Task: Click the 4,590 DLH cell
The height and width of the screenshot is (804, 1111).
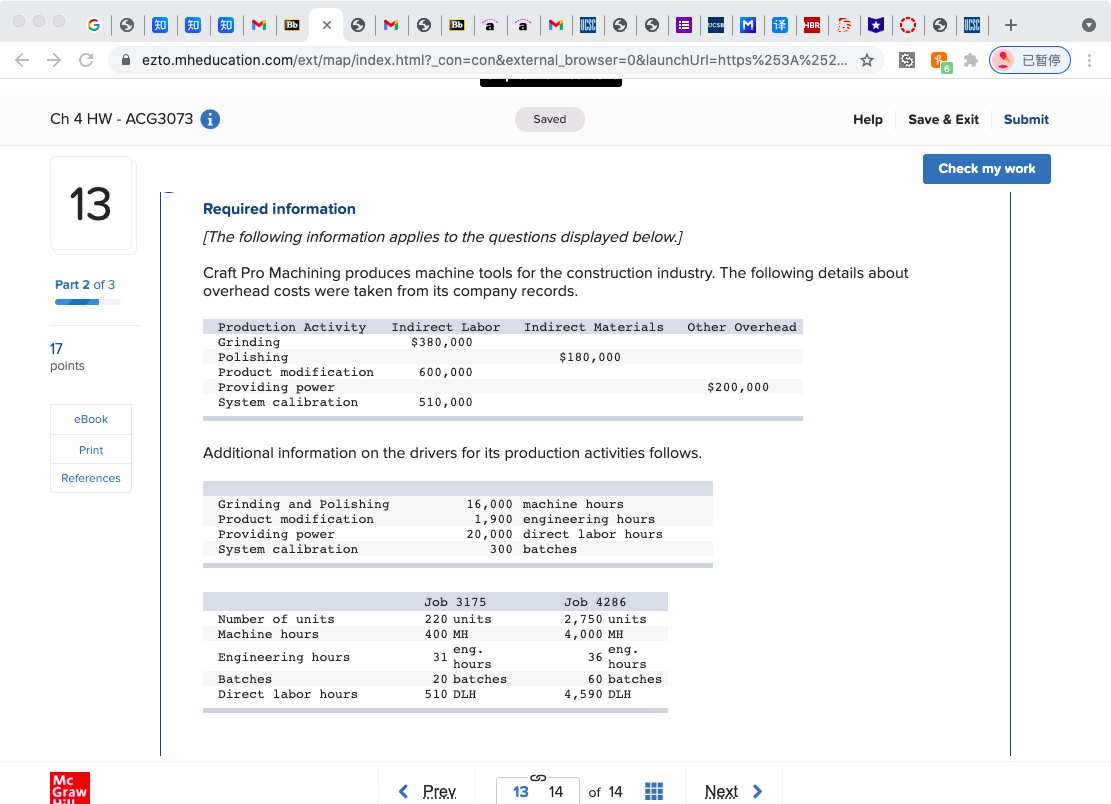Action: (x=597, y=694)
